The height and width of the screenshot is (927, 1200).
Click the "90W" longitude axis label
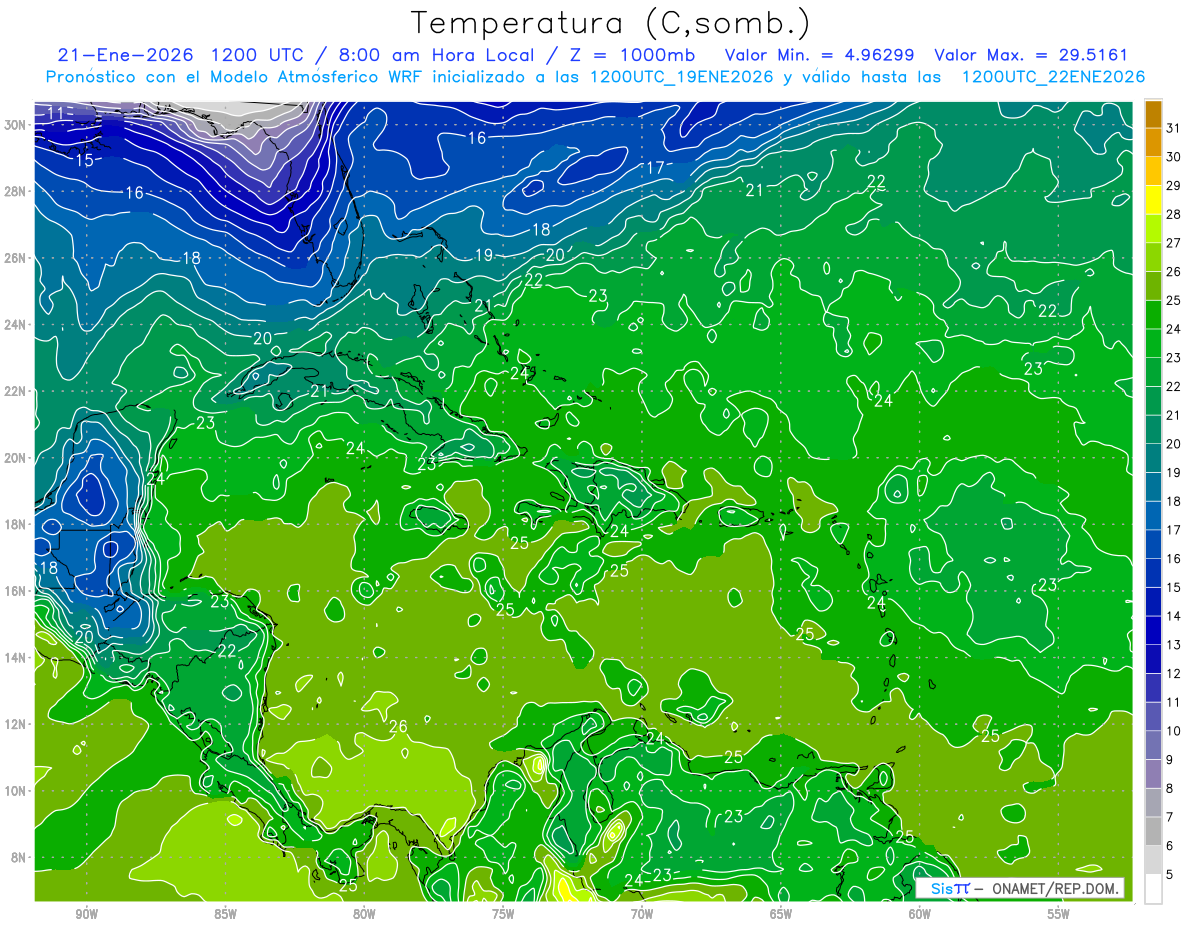tap(86, 914)
